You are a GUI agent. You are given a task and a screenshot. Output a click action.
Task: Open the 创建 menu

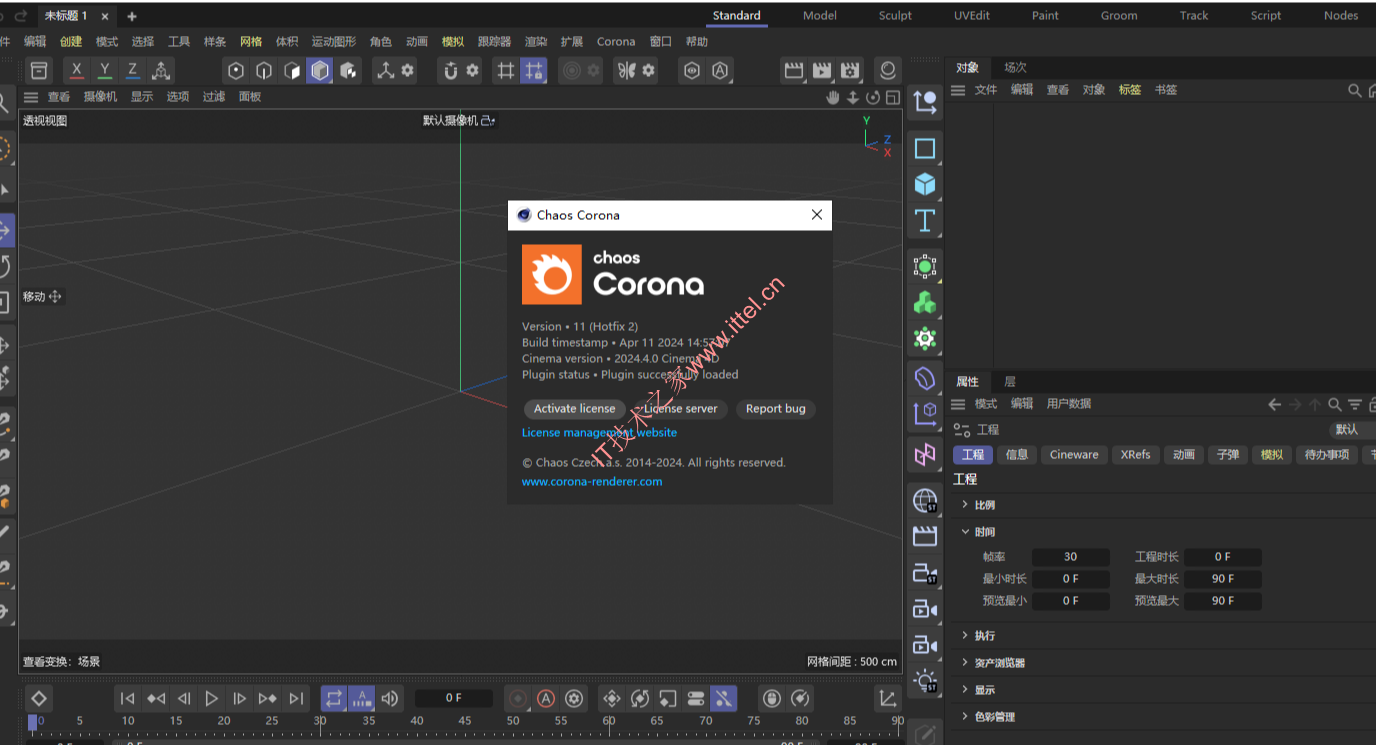[71, 42]
